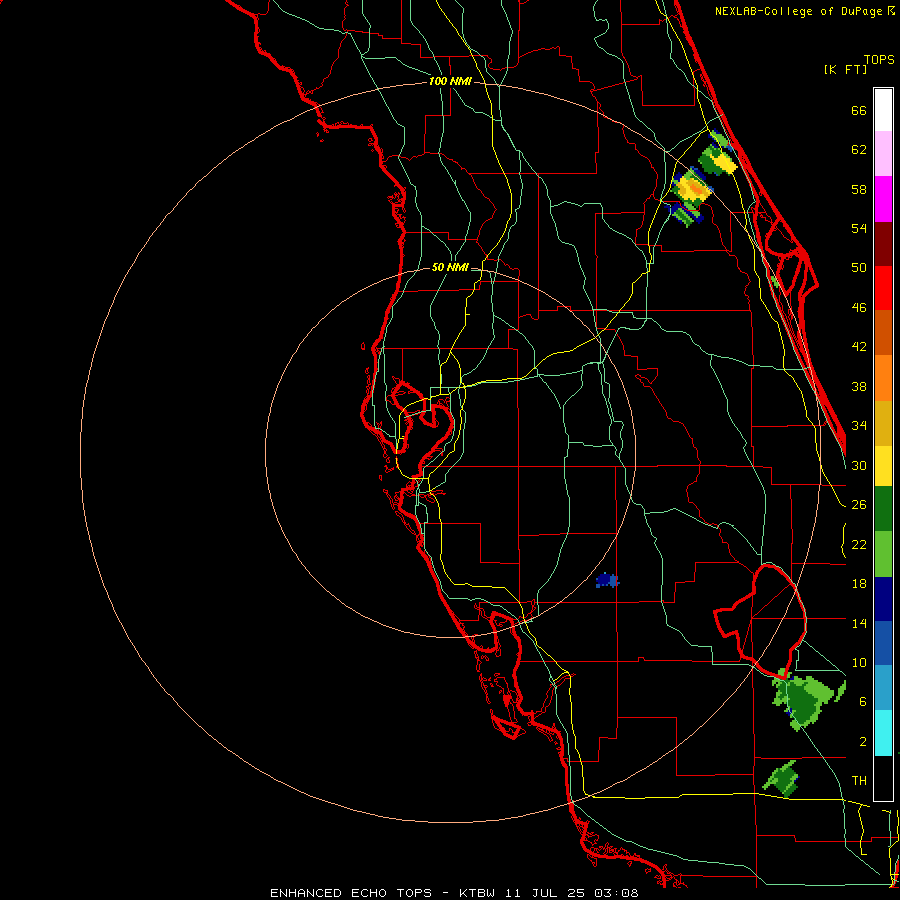Click the medium blue legend swatch
This screenshot has width=900, height=900.
click(883, 643)
